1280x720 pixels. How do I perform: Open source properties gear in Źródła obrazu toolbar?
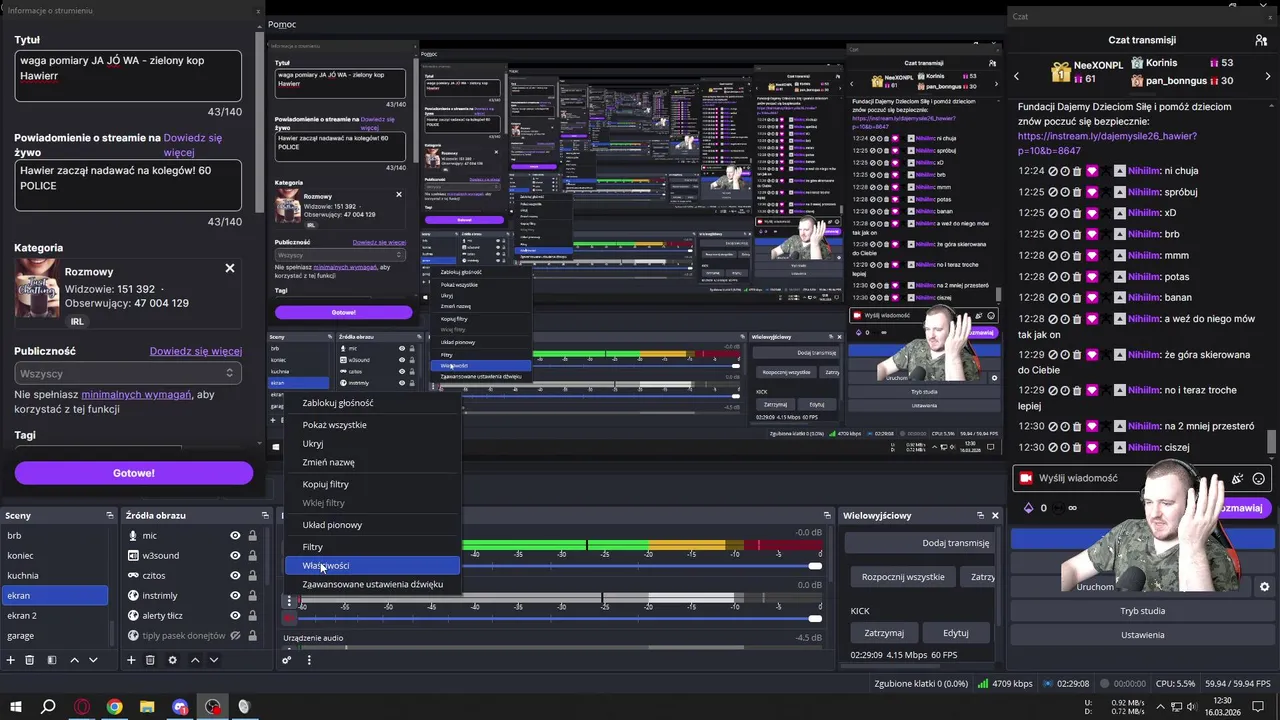pos(172,660)
